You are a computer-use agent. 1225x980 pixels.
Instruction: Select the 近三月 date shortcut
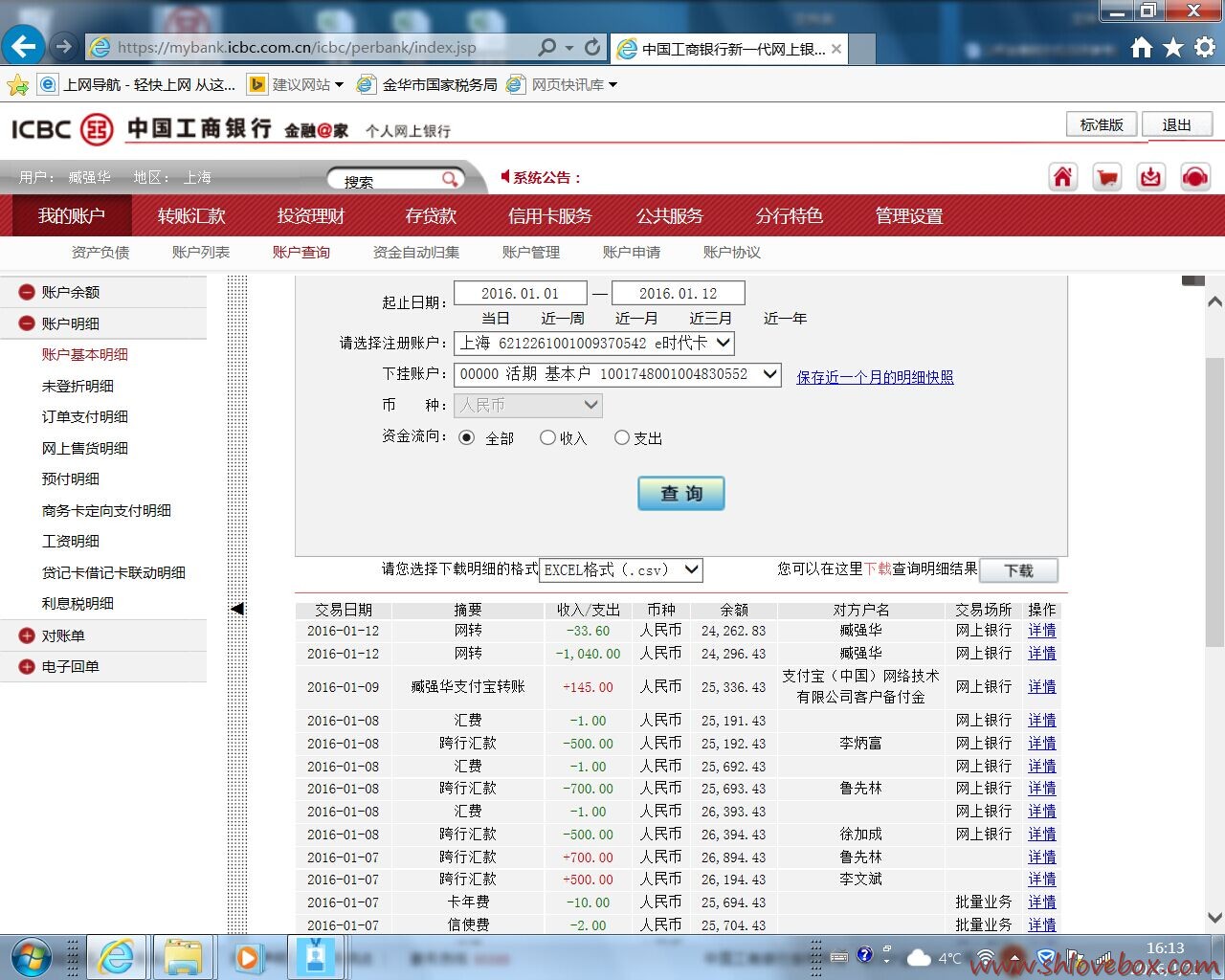711,319
